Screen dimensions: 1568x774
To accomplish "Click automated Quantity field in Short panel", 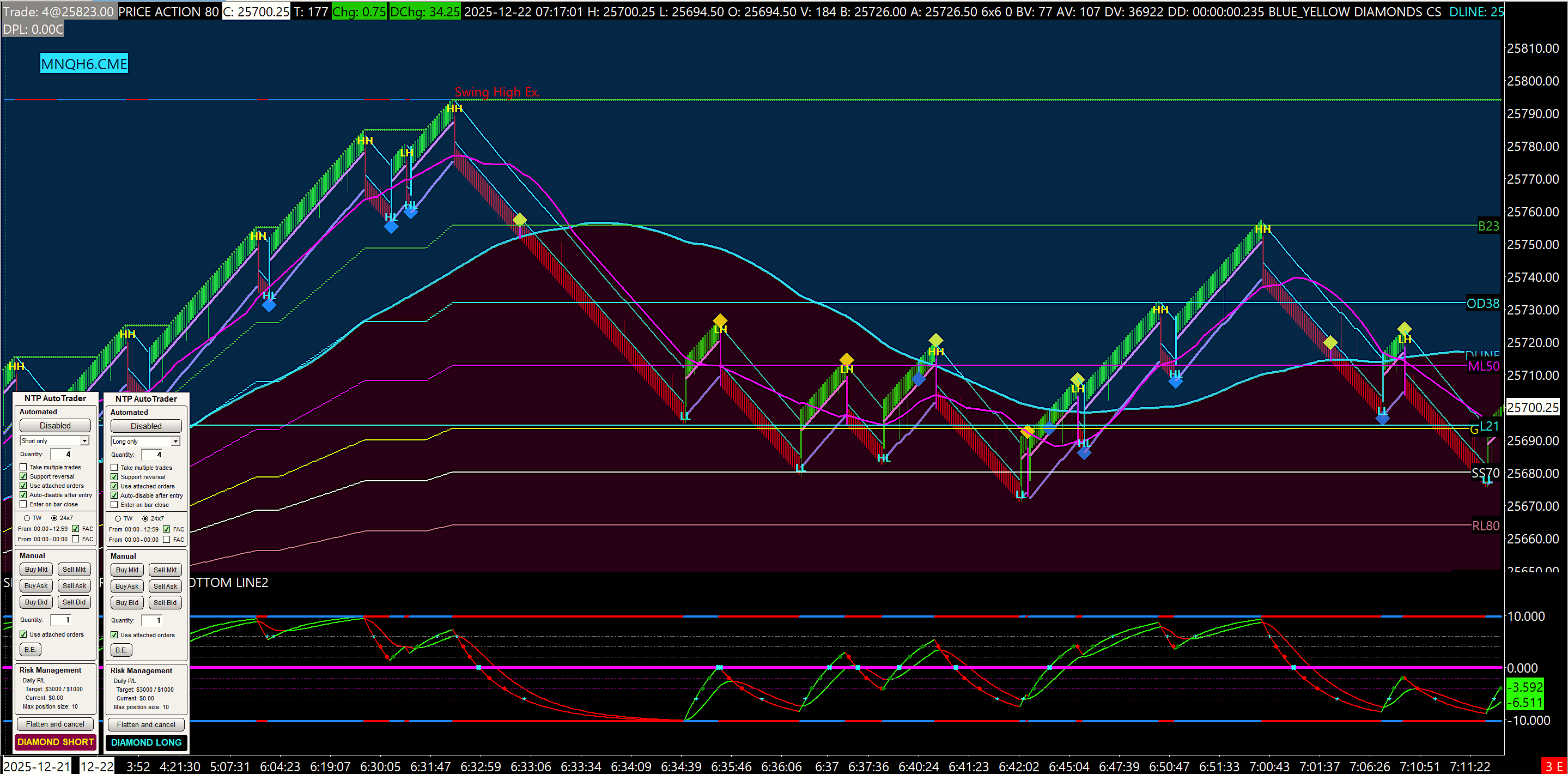I will point(61,454).
